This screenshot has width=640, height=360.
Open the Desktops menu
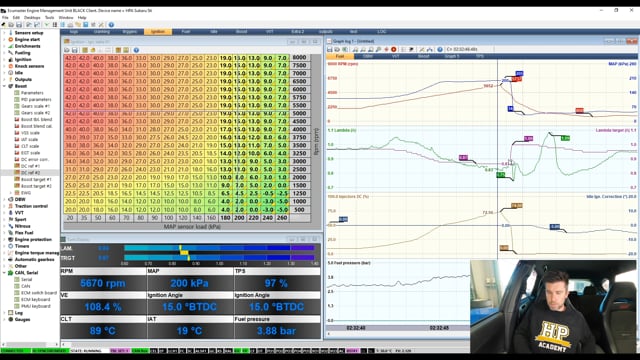[32, 18]
